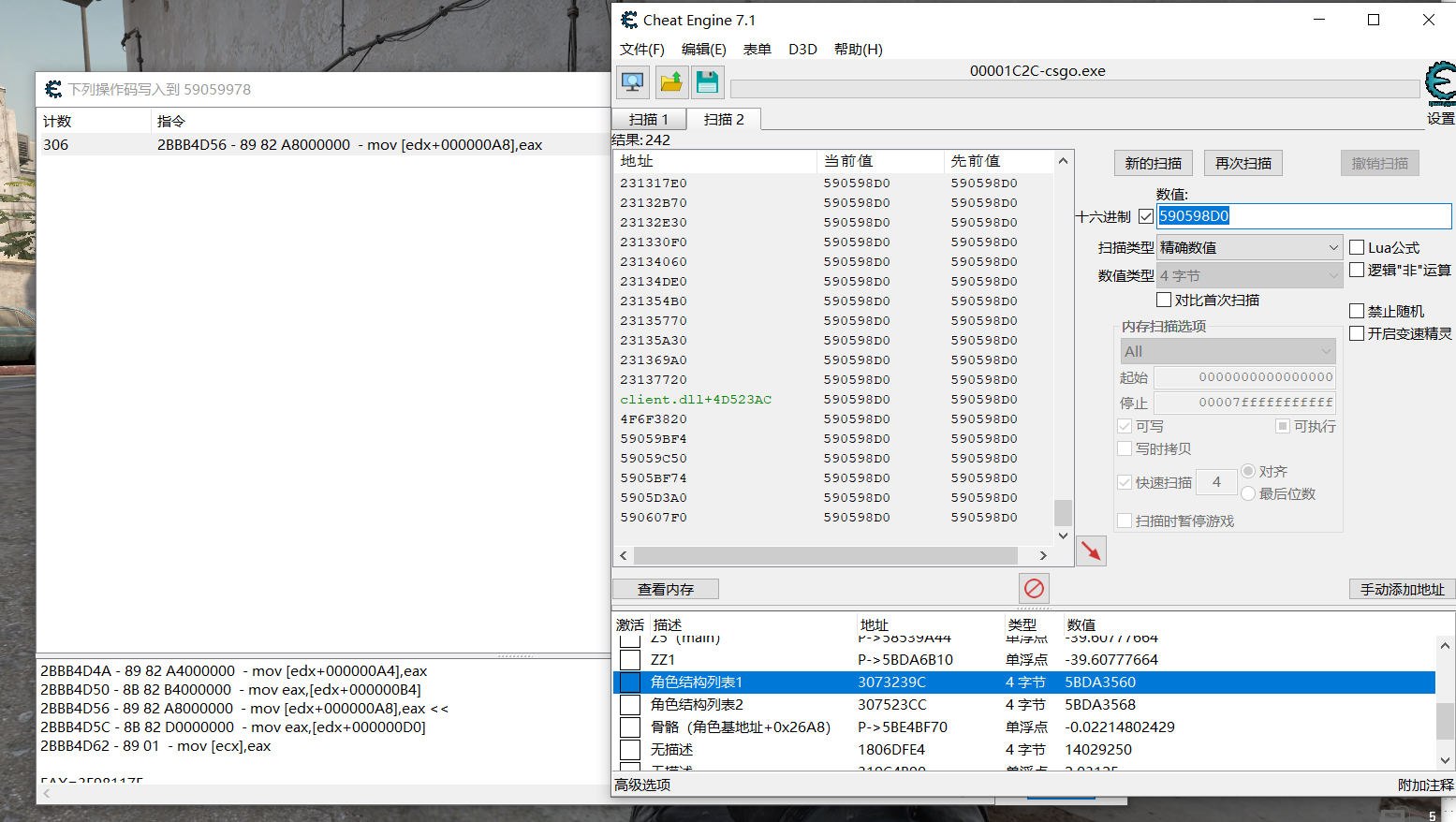Click 附加注释 at bottom right
This screenshot has height=822, width=1456.
coord(1426,785)
